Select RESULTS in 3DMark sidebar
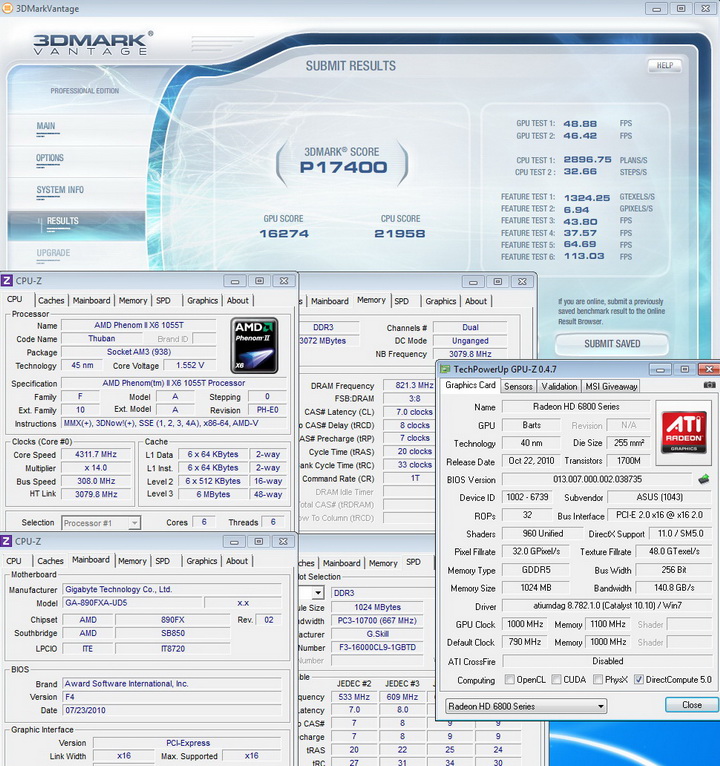The height and width of the screenshot is (766, 720). click(x=76, y=225)
